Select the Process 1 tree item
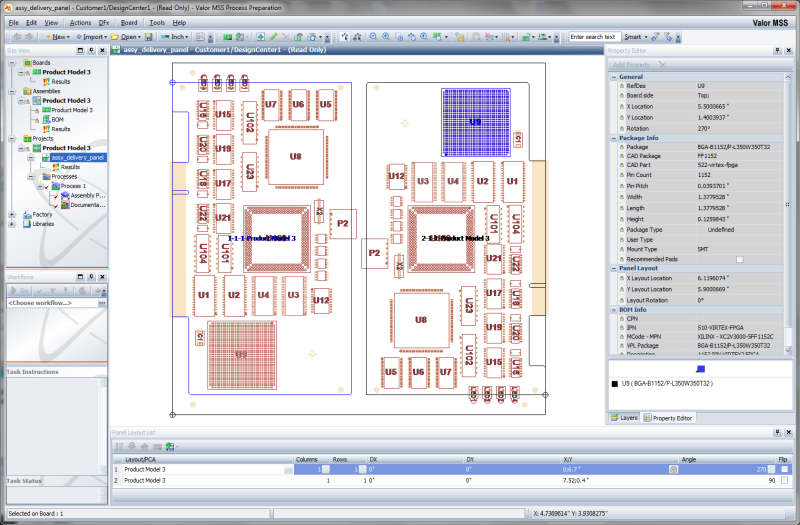Screen dimensions: 800x525 click(x=73, y=186)
